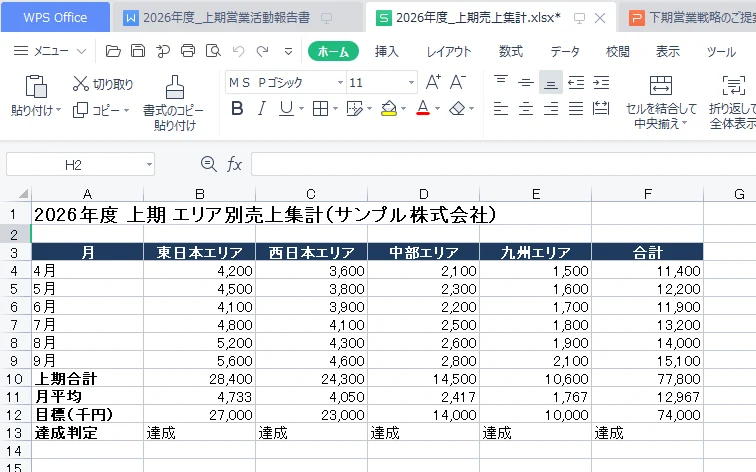Image resolution: width=756 pixels, height=472 pixels.
Task: Select row 10 header
Action: (14, 378)
